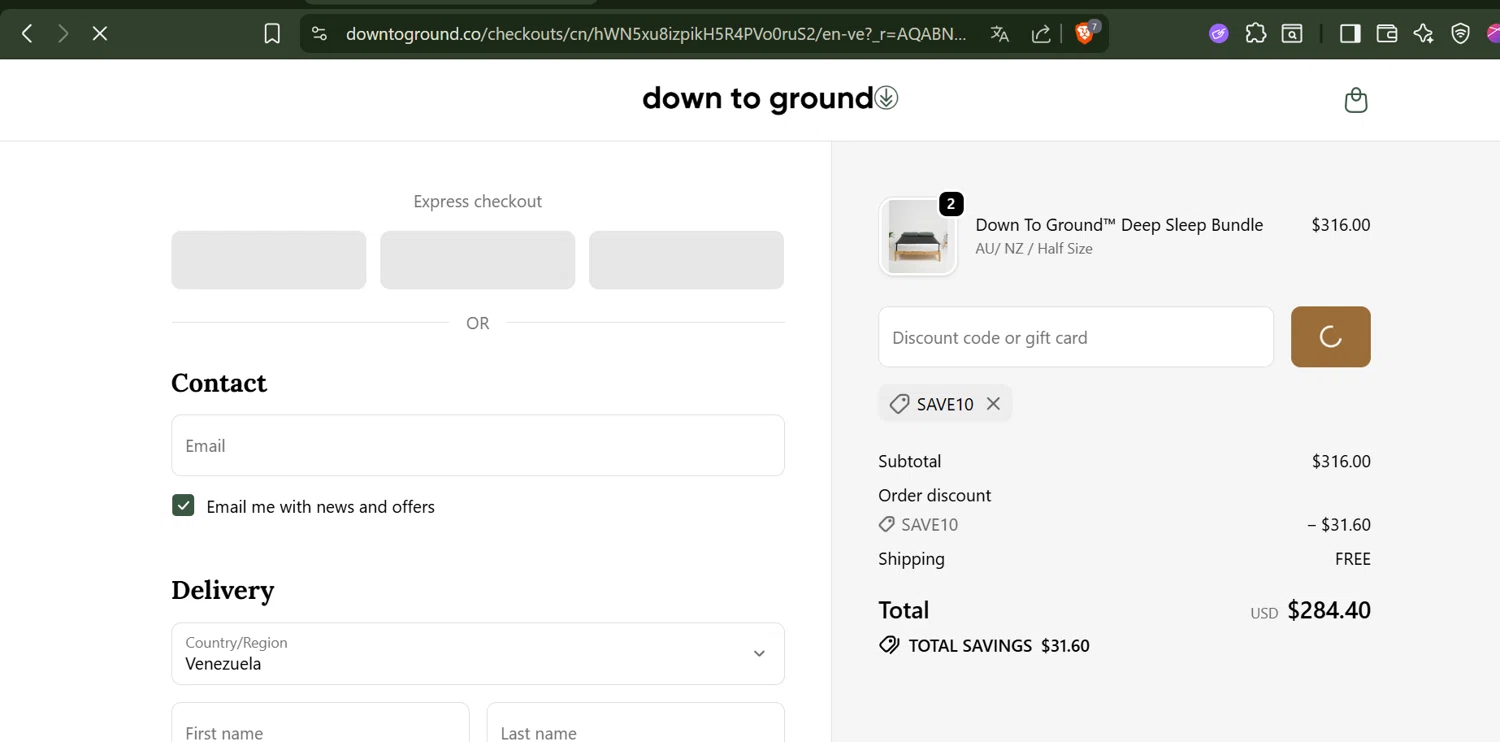Select the Order discount amount – $31.60
This screenshot has width=1500, height=742.
tap(1339, 525)
